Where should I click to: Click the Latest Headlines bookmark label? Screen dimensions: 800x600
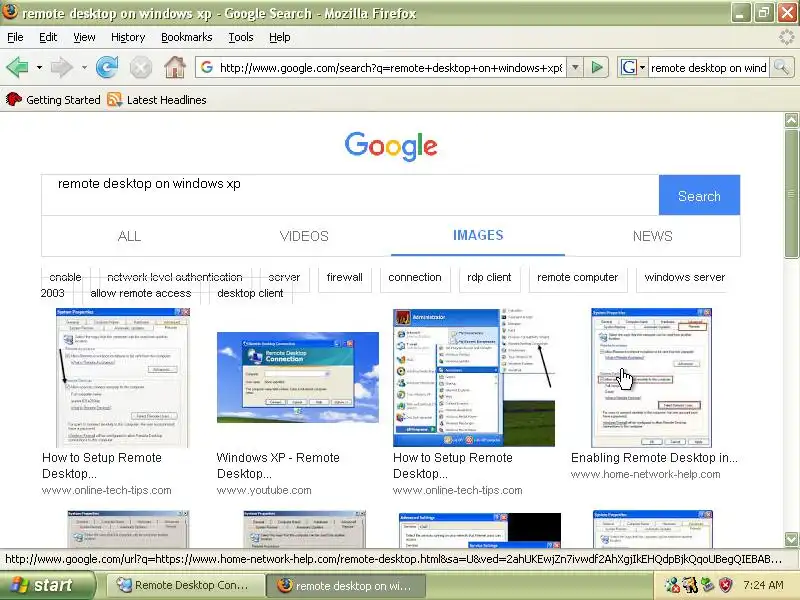click(166, 100)
